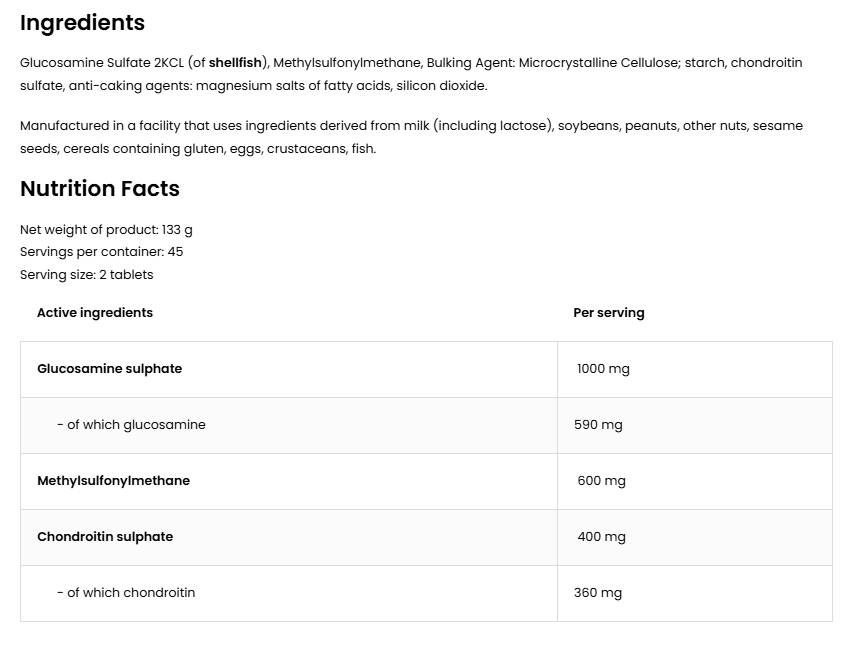Click the Glucosamine Sulfate 2KCL ingredient text

tap(102, 63)
